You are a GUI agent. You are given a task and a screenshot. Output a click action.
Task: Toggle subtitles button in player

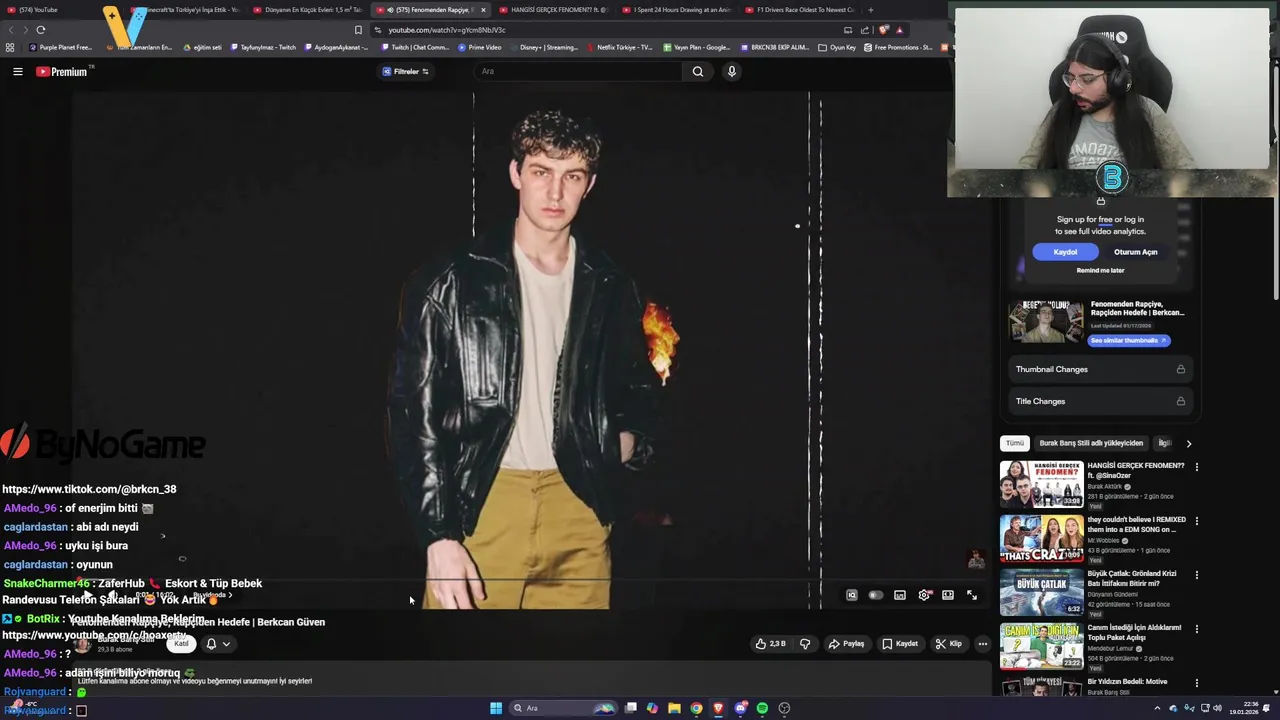coord(900,595)
